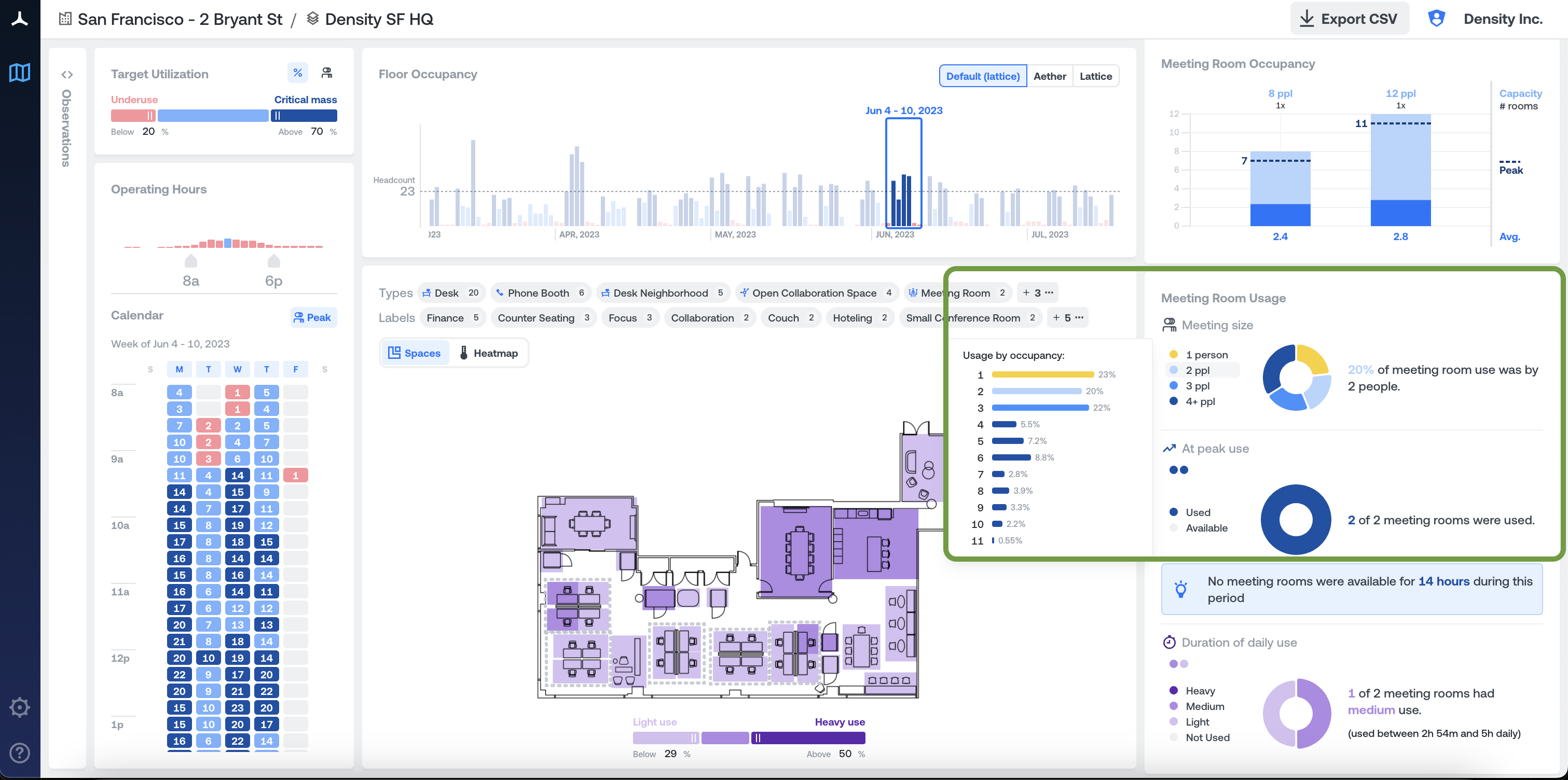Open Density SF HQ breadcrumb
The height and width of the screenshot is (780, 1568).
click(x=379, y=19)
